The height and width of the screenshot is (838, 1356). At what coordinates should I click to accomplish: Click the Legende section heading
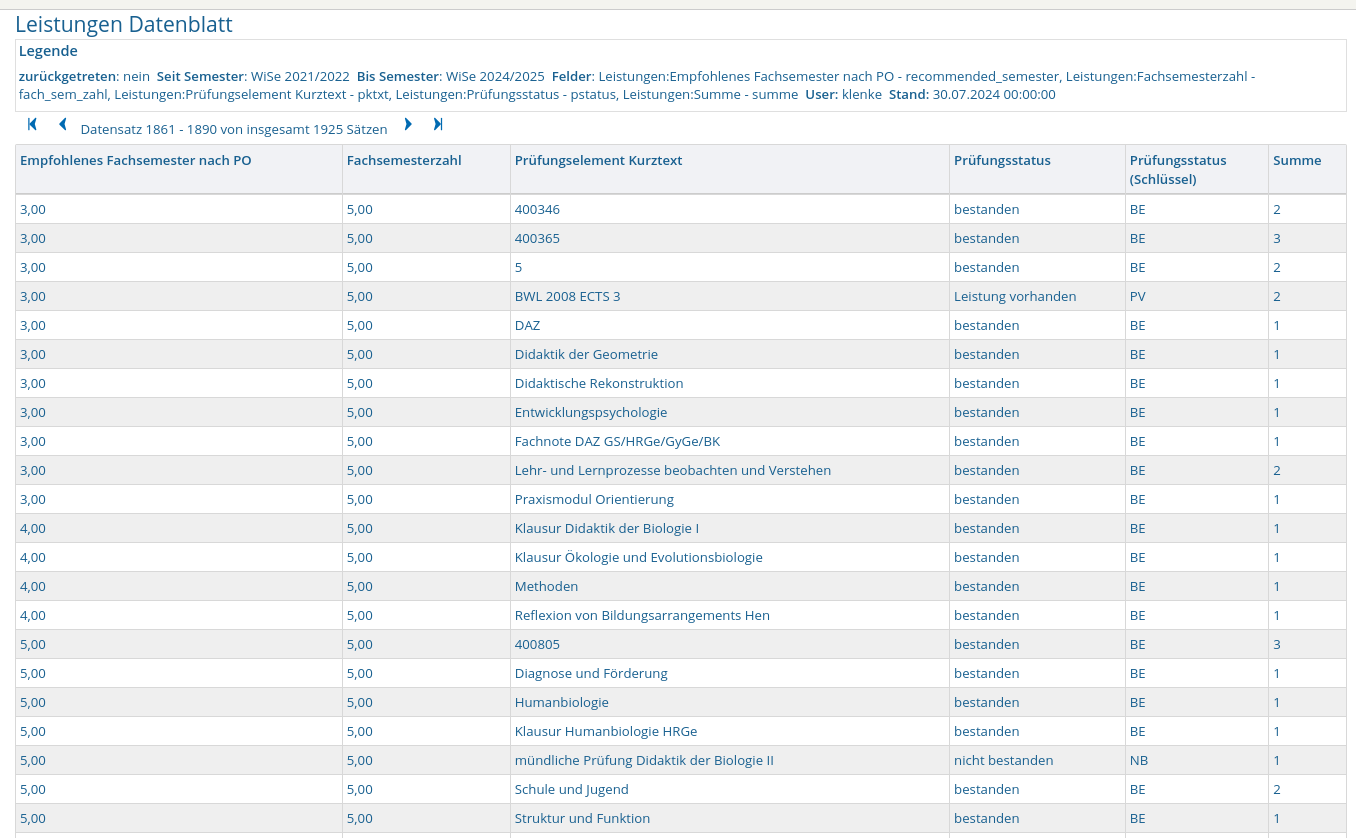coord(48,51)
